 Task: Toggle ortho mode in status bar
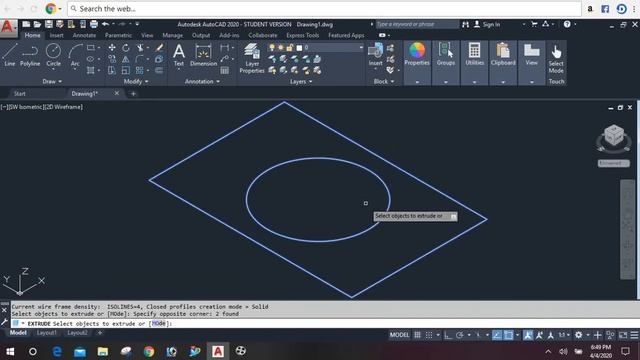tap(448, 335)
